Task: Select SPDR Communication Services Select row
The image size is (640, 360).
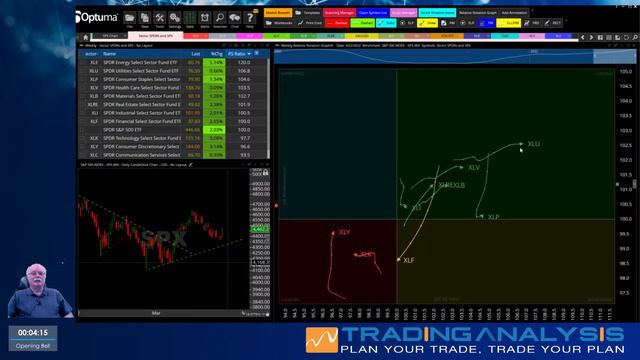Action: click(173, 155)
